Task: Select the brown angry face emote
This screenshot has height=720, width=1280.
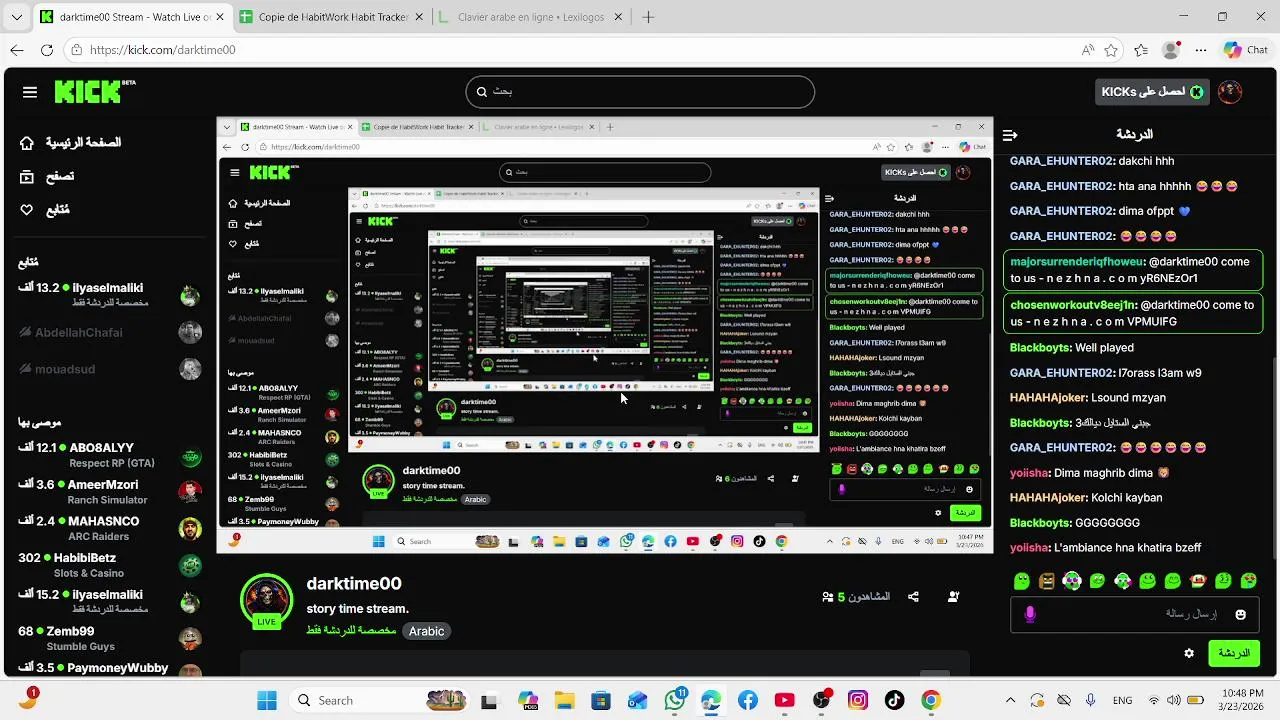Action: (x=1047, y=581)
